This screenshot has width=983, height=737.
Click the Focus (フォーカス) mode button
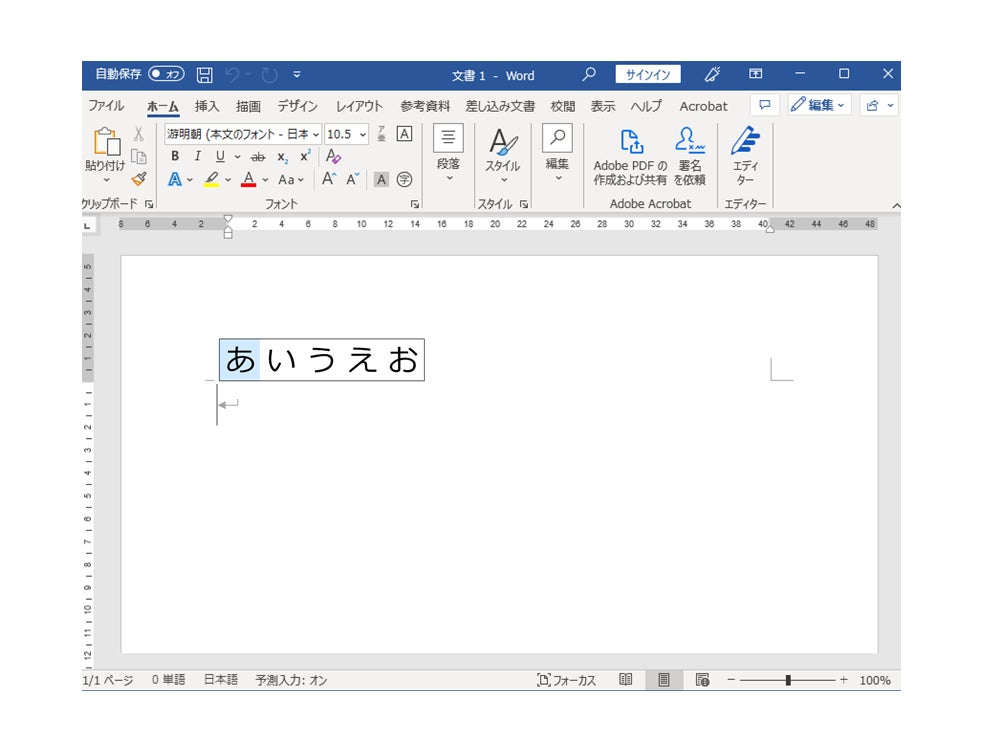click(x=566, y=680)
